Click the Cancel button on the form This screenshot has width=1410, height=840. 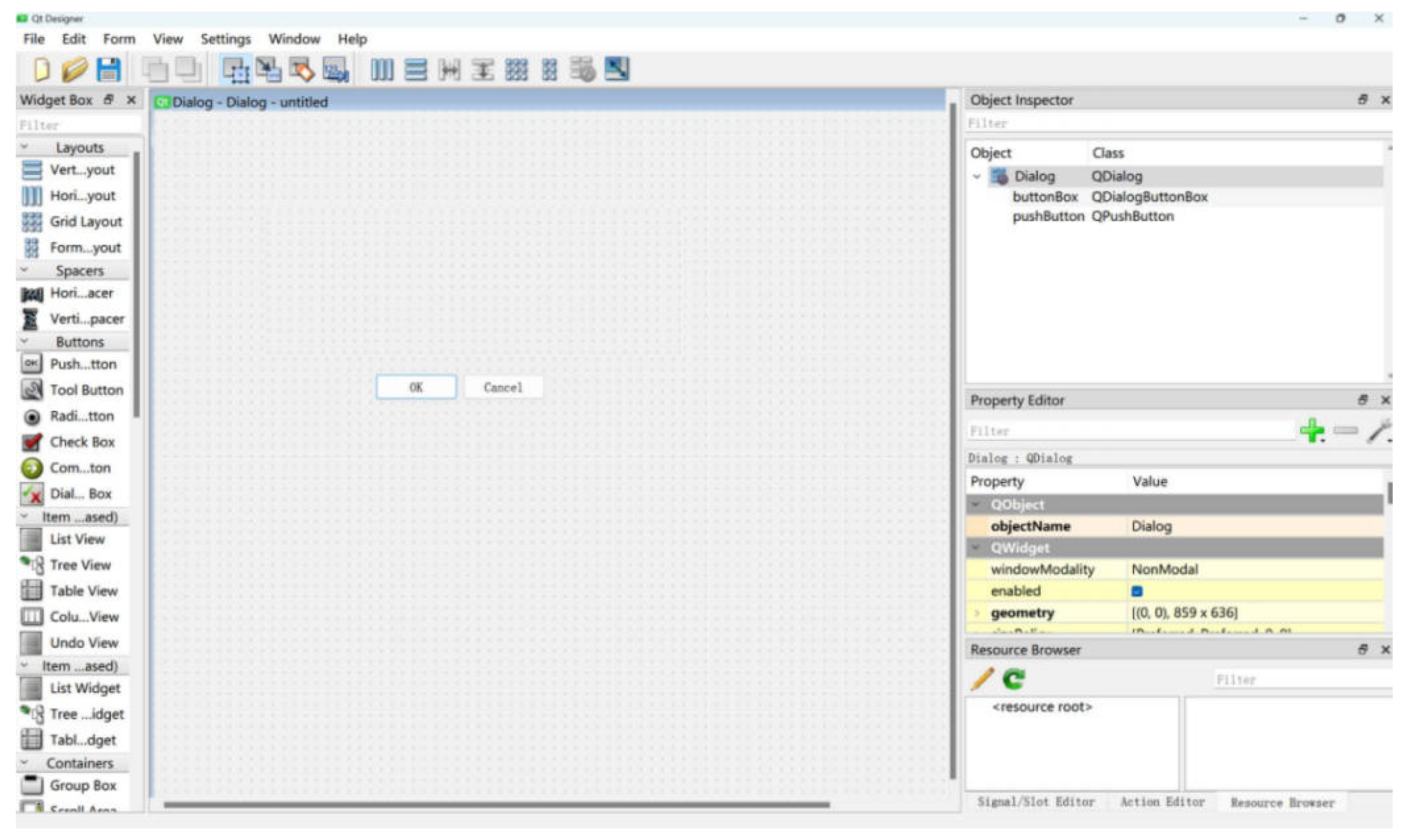(503, 387)
